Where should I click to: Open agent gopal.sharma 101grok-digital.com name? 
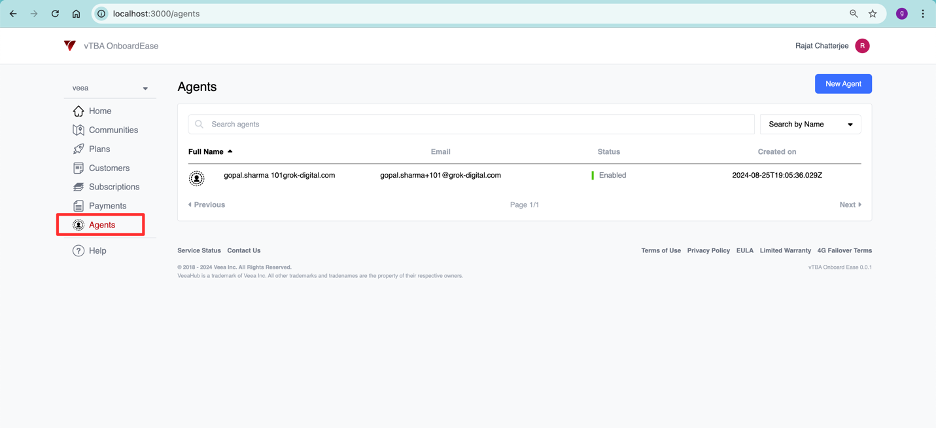pos(279,175)
